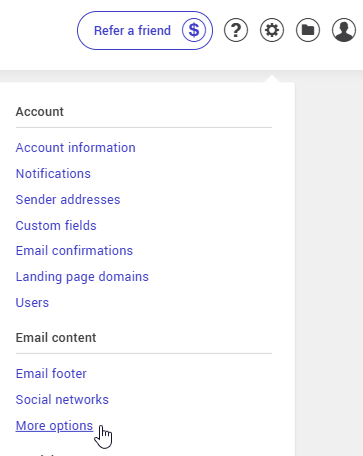This screenshot has width=363, height=456.
Task: Open the settings gear icon
Action: (272, 30)
